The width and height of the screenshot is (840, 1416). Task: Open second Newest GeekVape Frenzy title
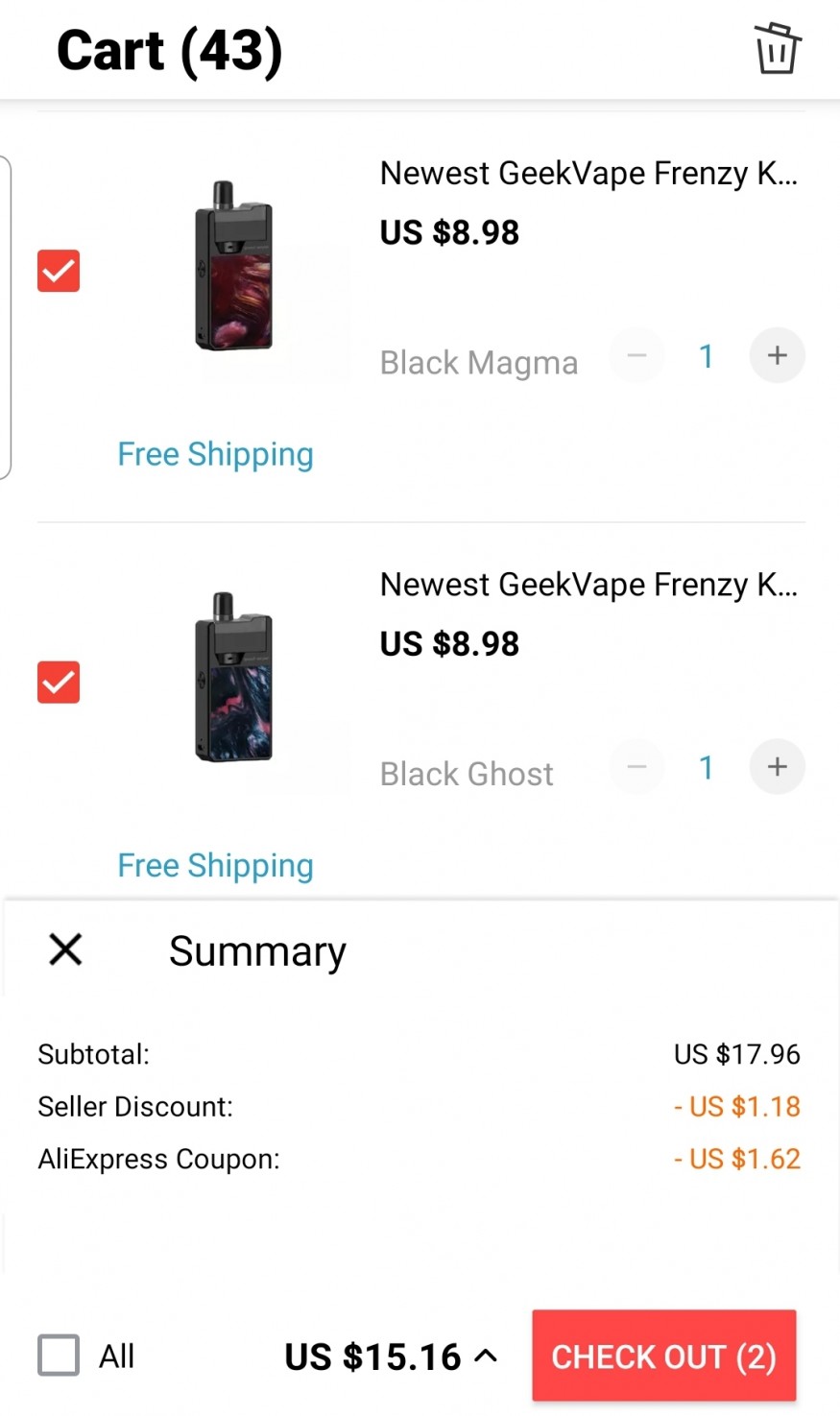point(588,585)
